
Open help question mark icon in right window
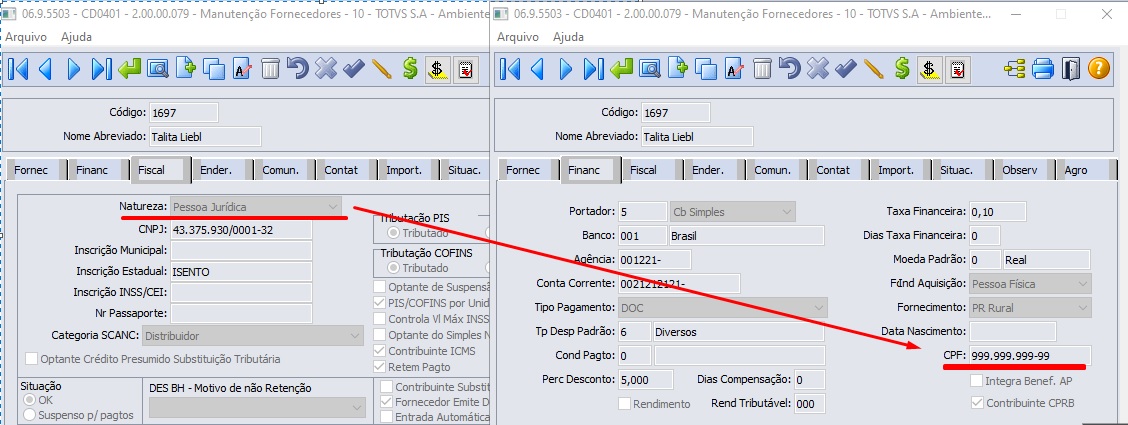tap(1099, 69)
